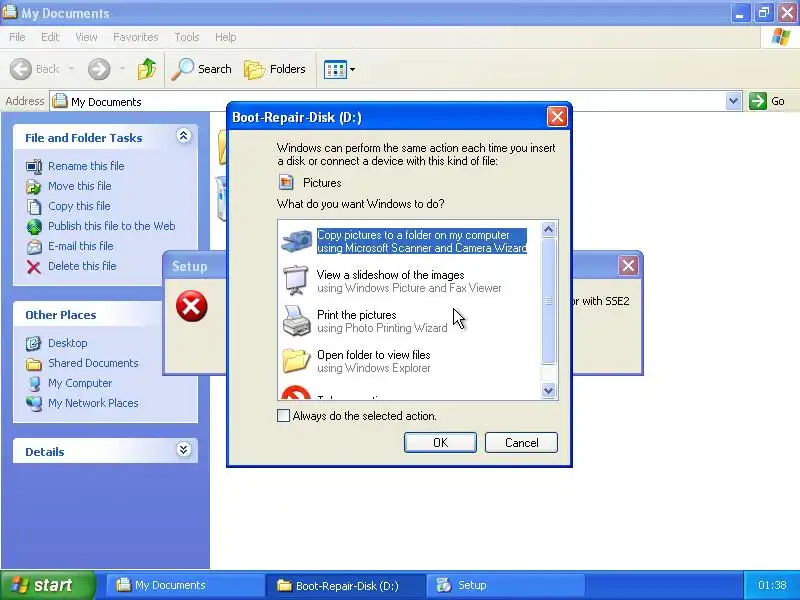
Task: Toggle the Folders pane button
Action: [x=275, y=69]
